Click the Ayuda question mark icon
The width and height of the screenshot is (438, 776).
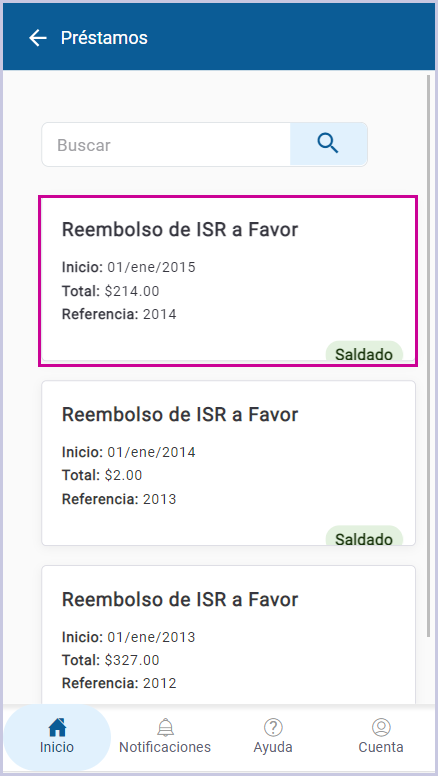pos(273,728)
